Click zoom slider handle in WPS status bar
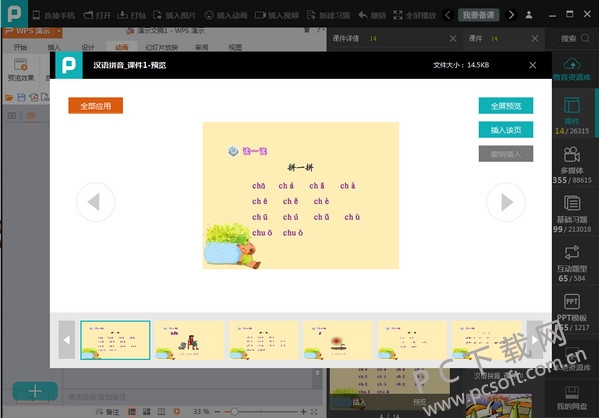The image size is (599, 418). click(235, 412)
